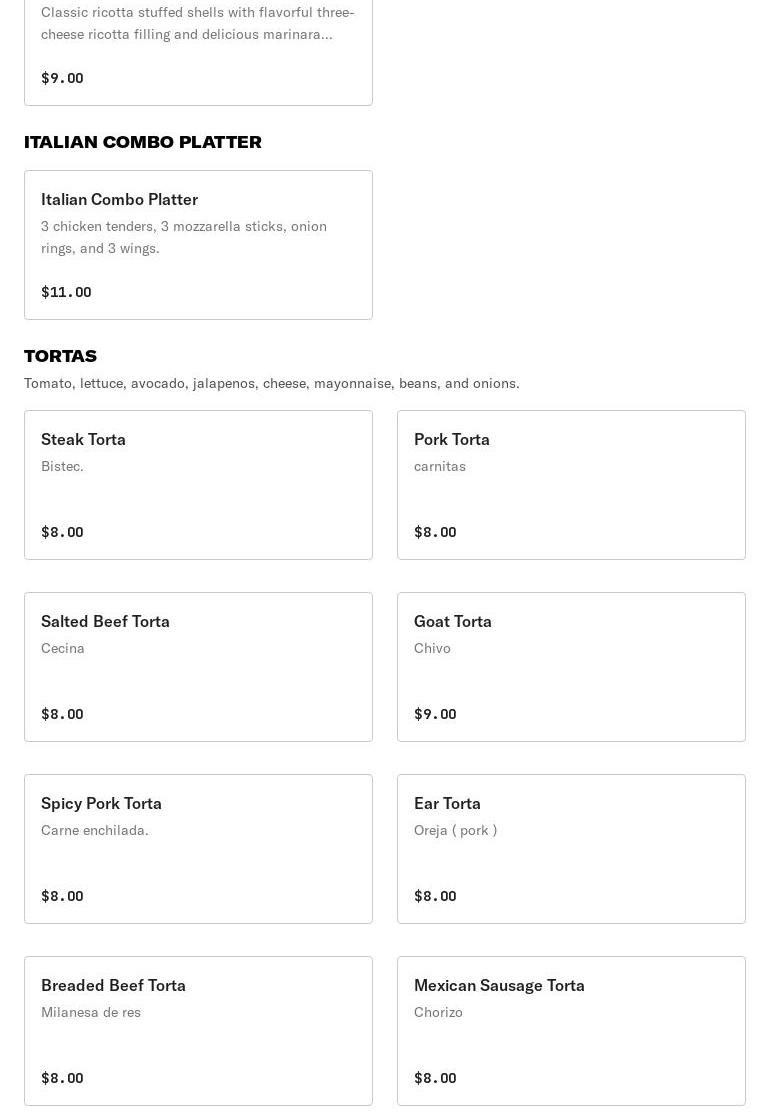Choose the Salted Beef Torta item
This screenshot has height=1118, width=770.
tap(198, 667)
